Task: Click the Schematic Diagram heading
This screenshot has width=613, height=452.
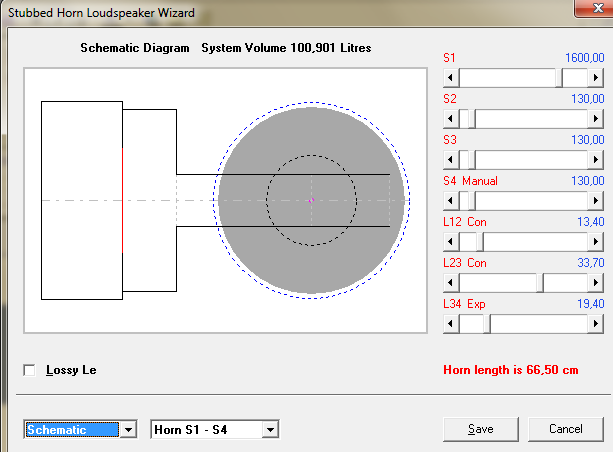Action: tap(135, 48)
